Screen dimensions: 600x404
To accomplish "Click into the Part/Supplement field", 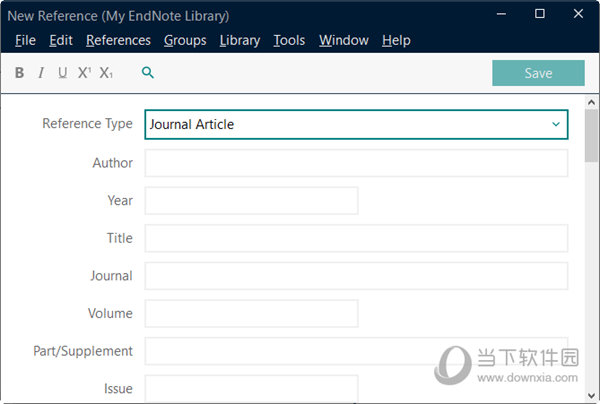I will 356,351.
